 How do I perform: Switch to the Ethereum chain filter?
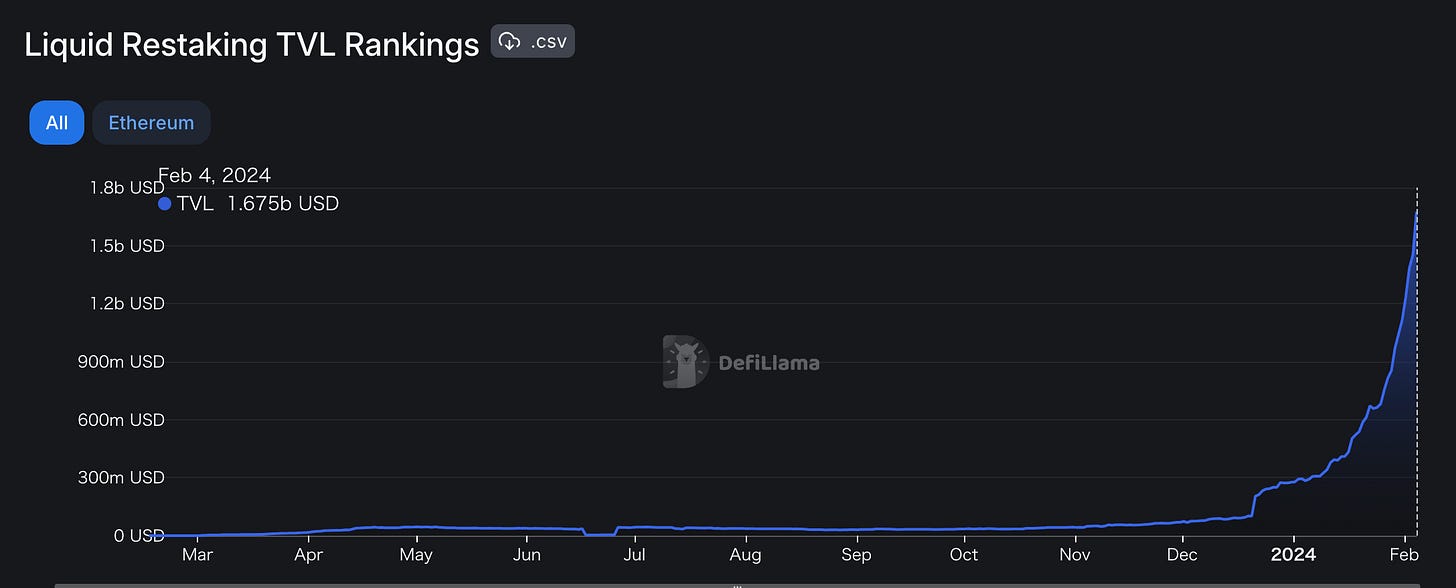point(151,123)
